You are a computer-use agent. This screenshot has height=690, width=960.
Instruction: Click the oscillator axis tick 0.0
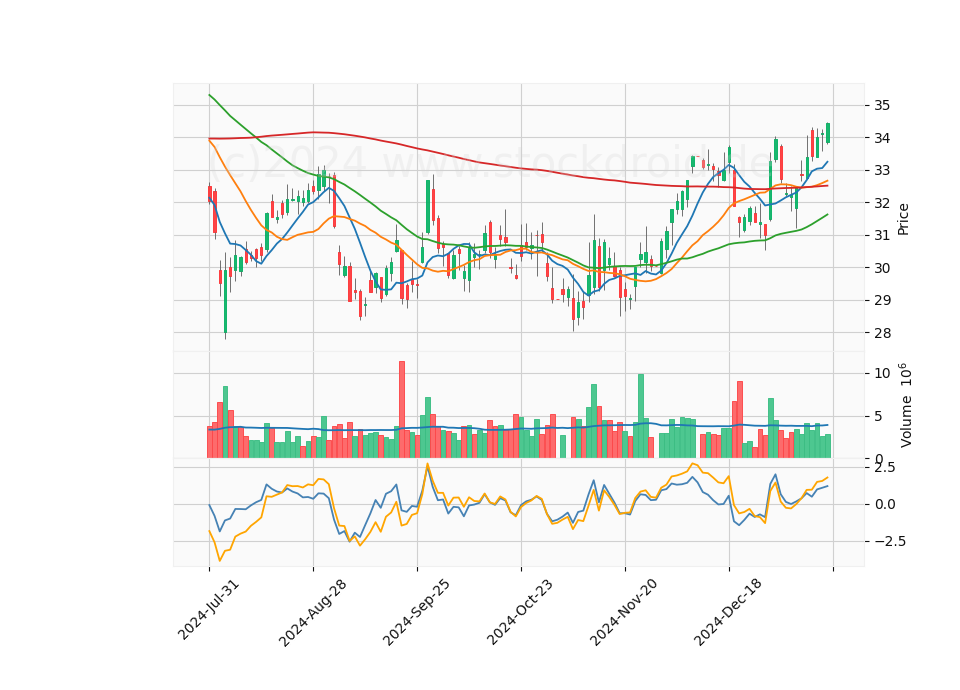point(884,504)
